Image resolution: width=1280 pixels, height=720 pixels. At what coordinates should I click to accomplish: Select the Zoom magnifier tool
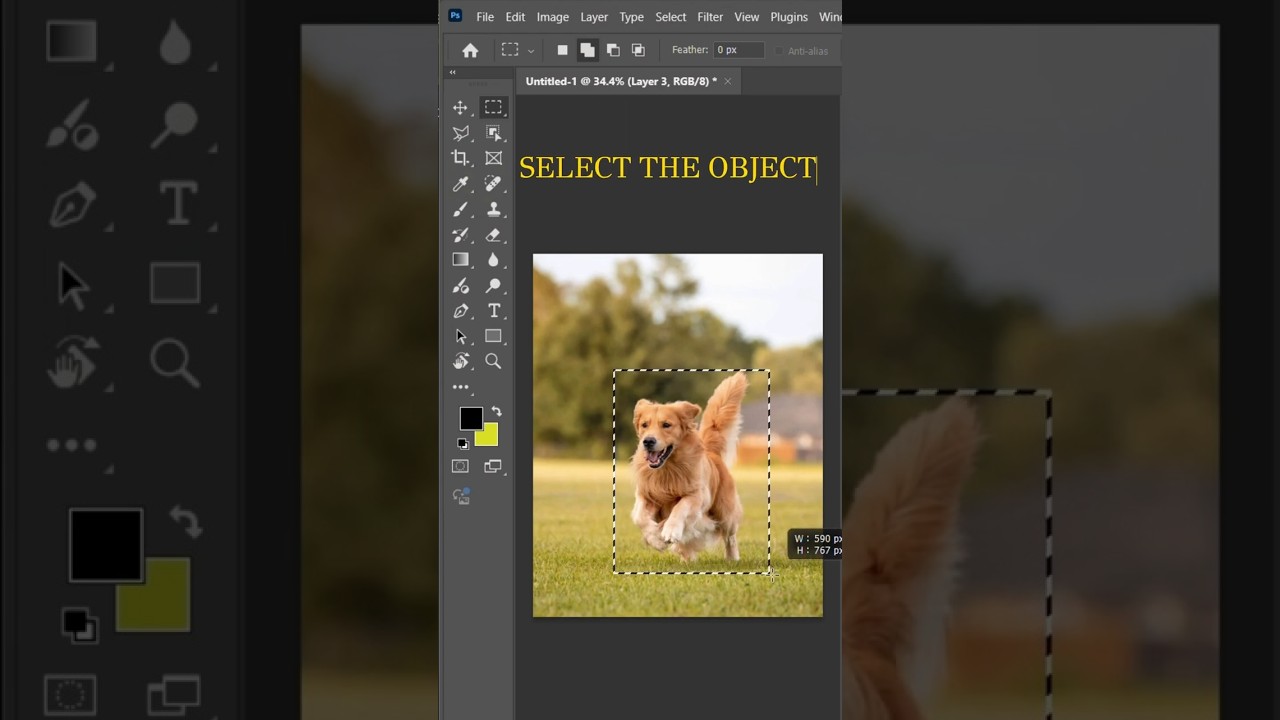point(493,361)
